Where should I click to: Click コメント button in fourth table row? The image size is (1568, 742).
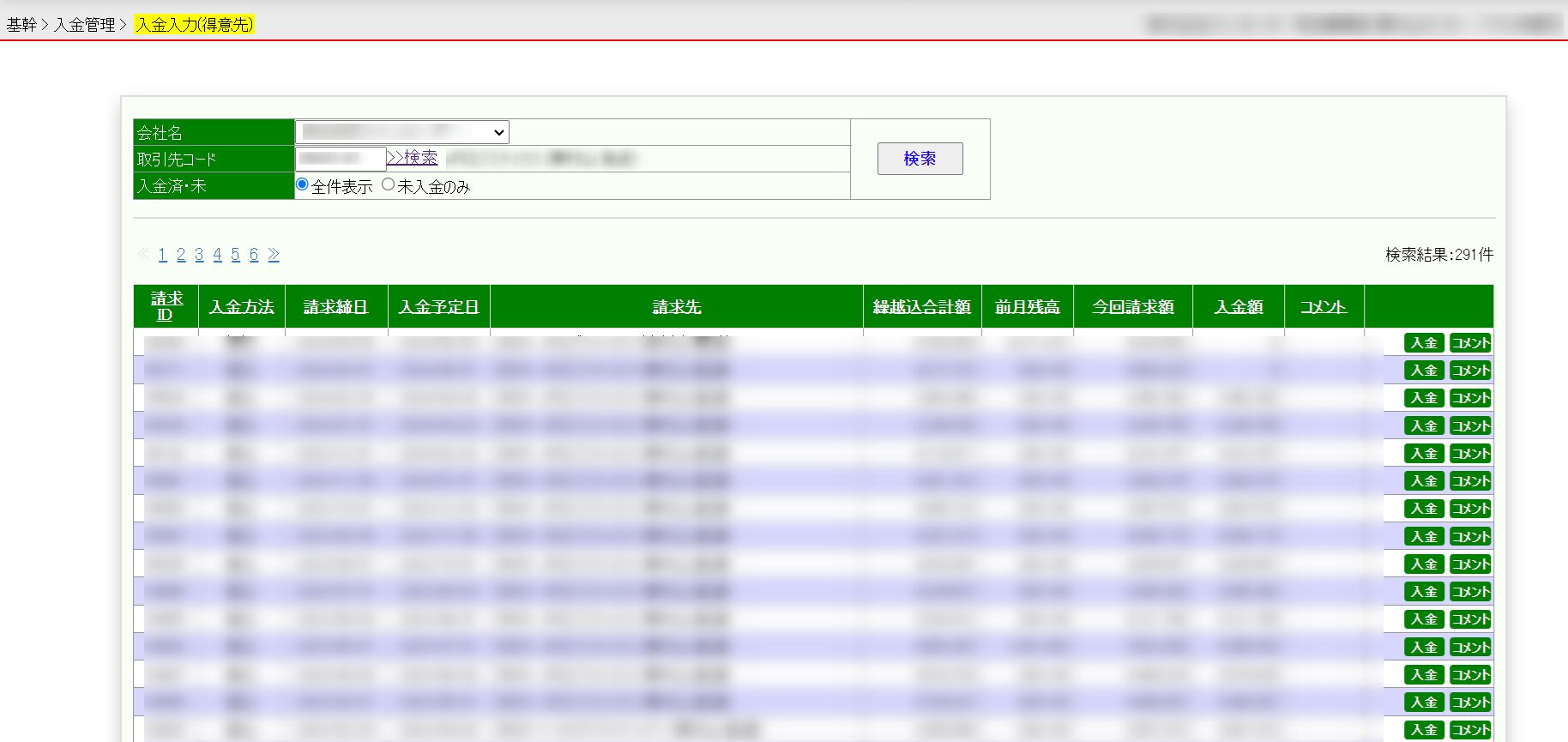[1470, 426]
